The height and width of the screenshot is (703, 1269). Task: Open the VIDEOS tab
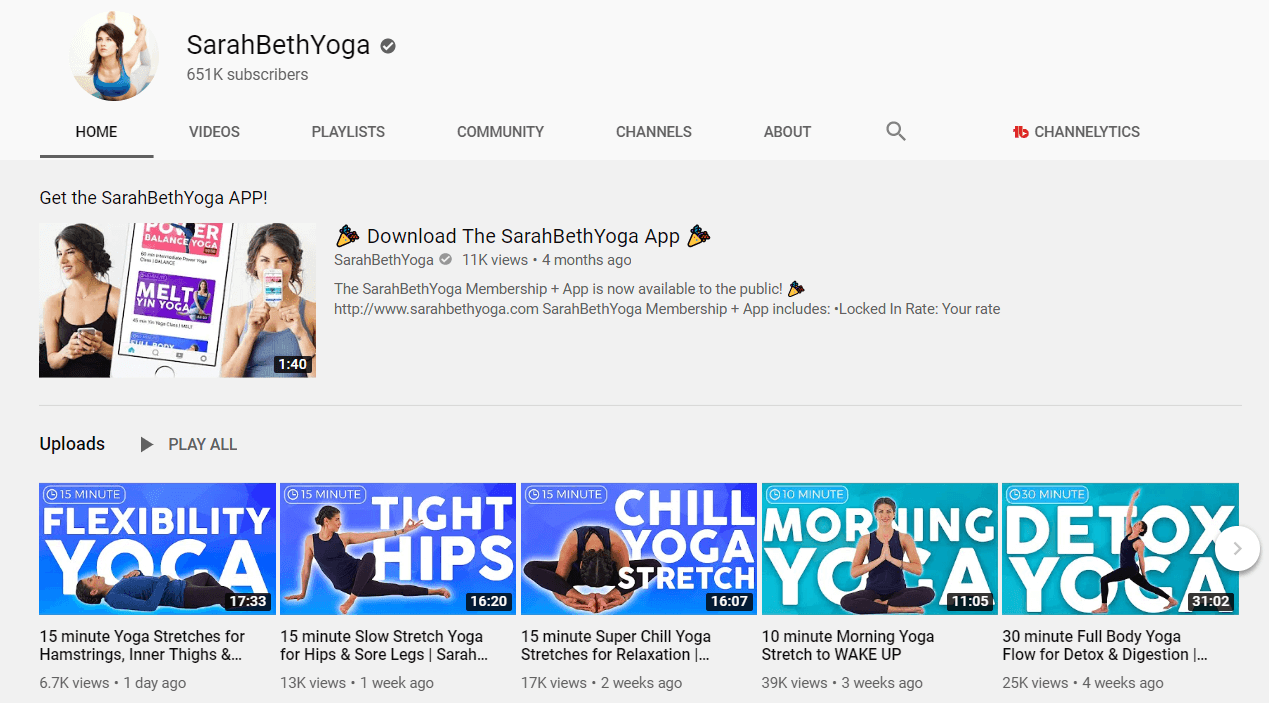[214, 132]
